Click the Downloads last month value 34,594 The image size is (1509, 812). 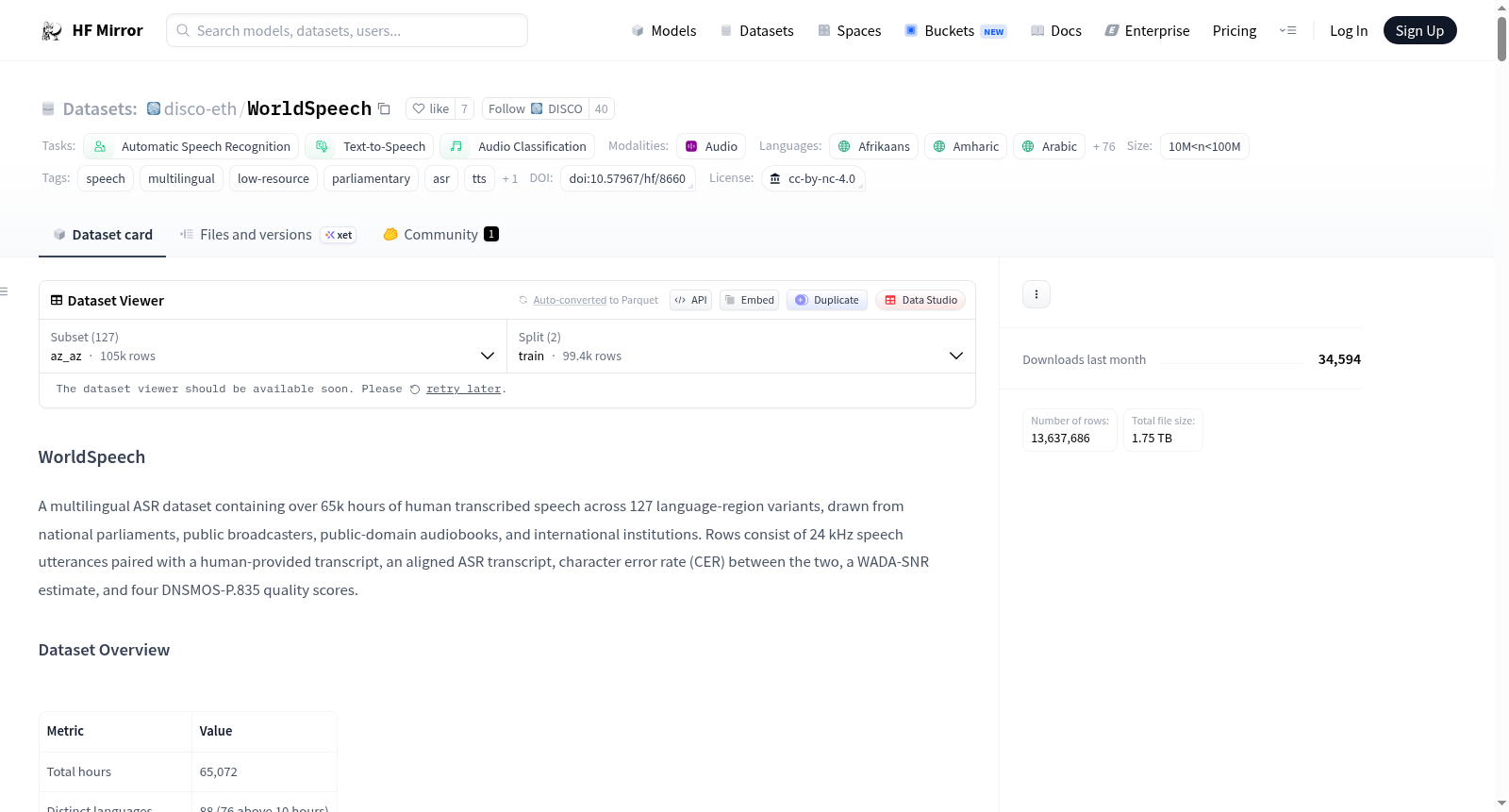pyautogui.click(x=1339, y=359)
